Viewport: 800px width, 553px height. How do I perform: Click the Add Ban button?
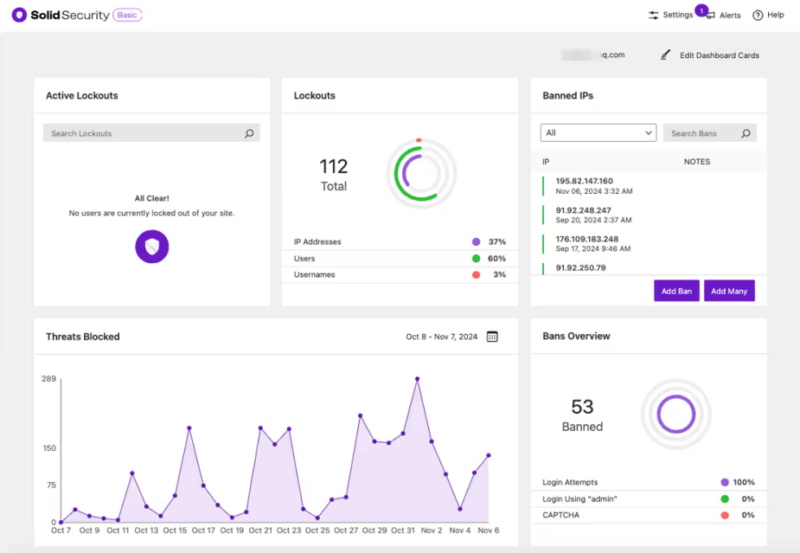[x=677, y=291]
